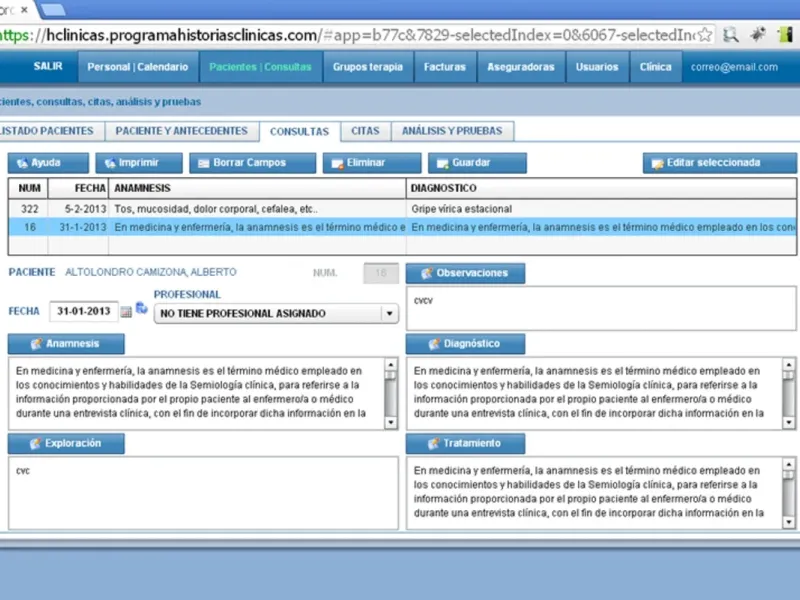Click Borrar Campos button
Viewport: 800px width, 600px height.
[x=253, y=163]
